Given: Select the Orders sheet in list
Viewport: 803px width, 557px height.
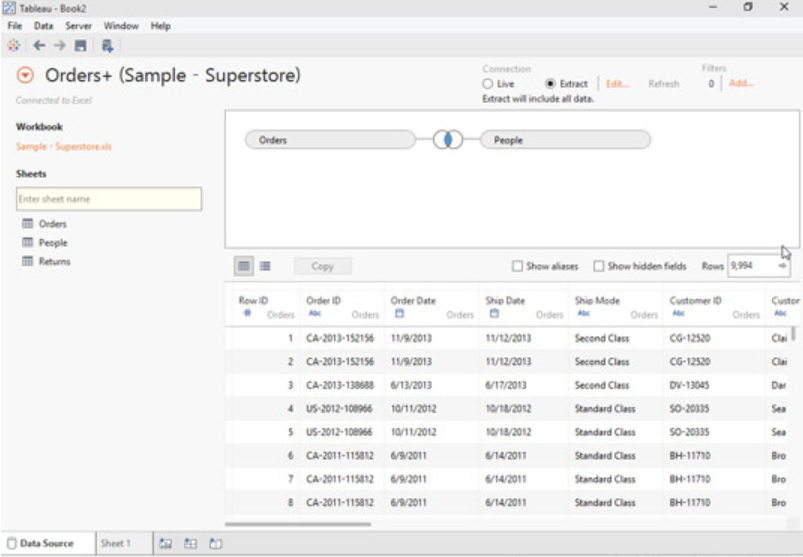Looking at the screenshot, I should (52, 224).
